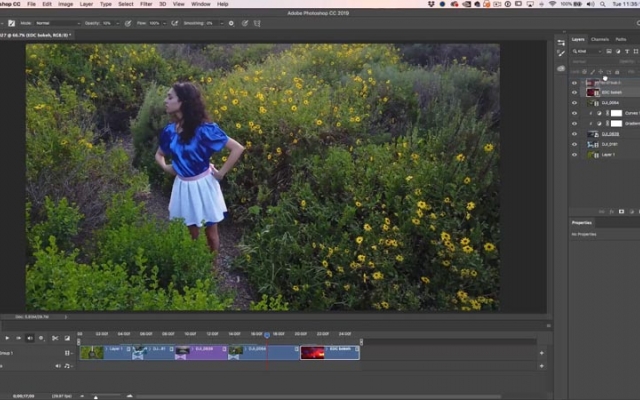Open the Edit menu
Image resolution: width=640 pixels, height=400 pixels.
click(x=47, y=4)
